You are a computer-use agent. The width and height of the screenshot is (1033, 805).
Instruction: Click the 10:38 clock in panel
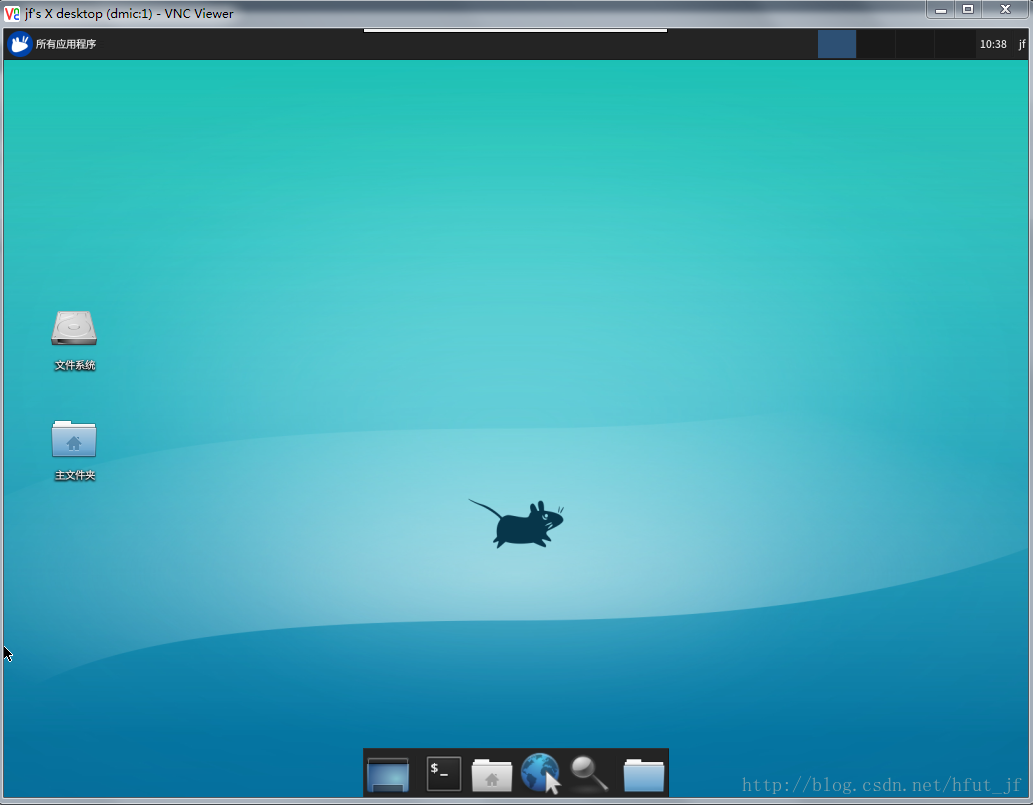[993, 44]
